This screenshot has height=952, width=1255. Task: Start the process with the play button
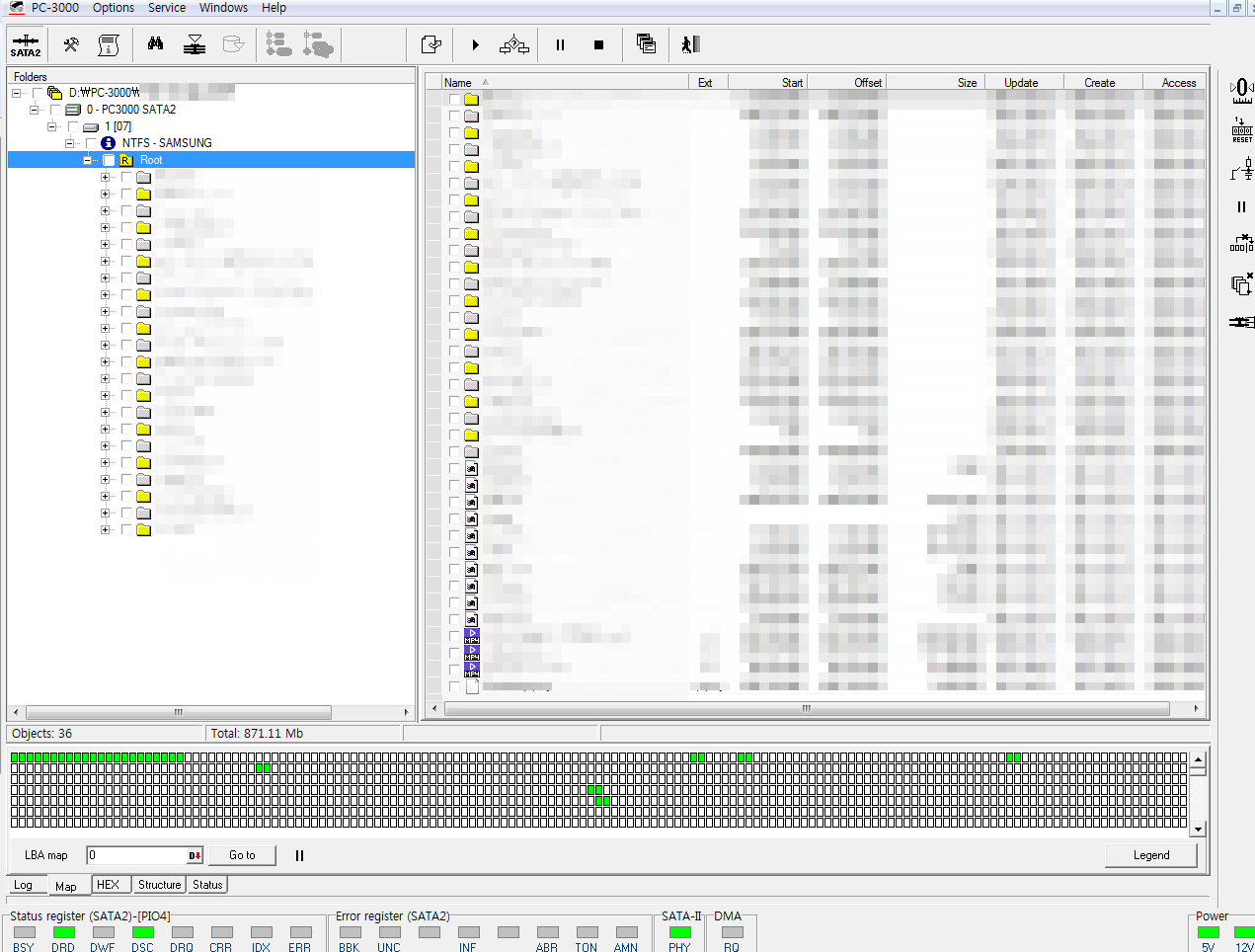(x=475, y=44)
